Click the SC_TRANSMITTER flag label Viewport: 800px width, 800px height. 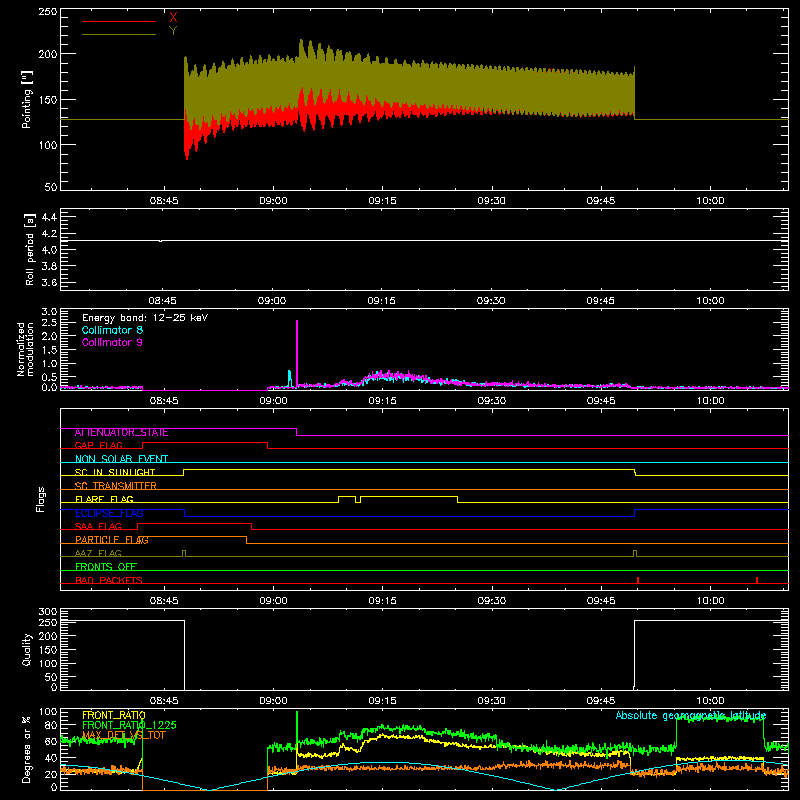(x=116, y=486)
